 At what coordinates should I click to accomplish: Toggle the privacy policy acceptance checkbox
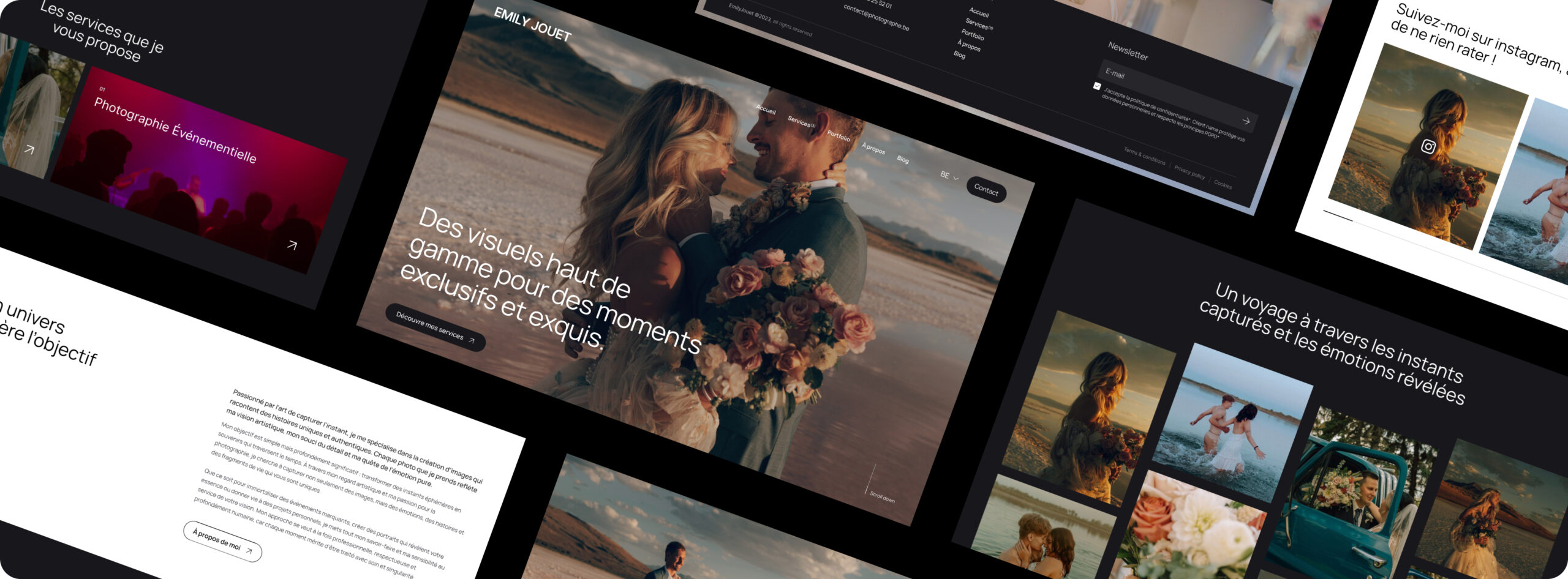(1096, 86)
